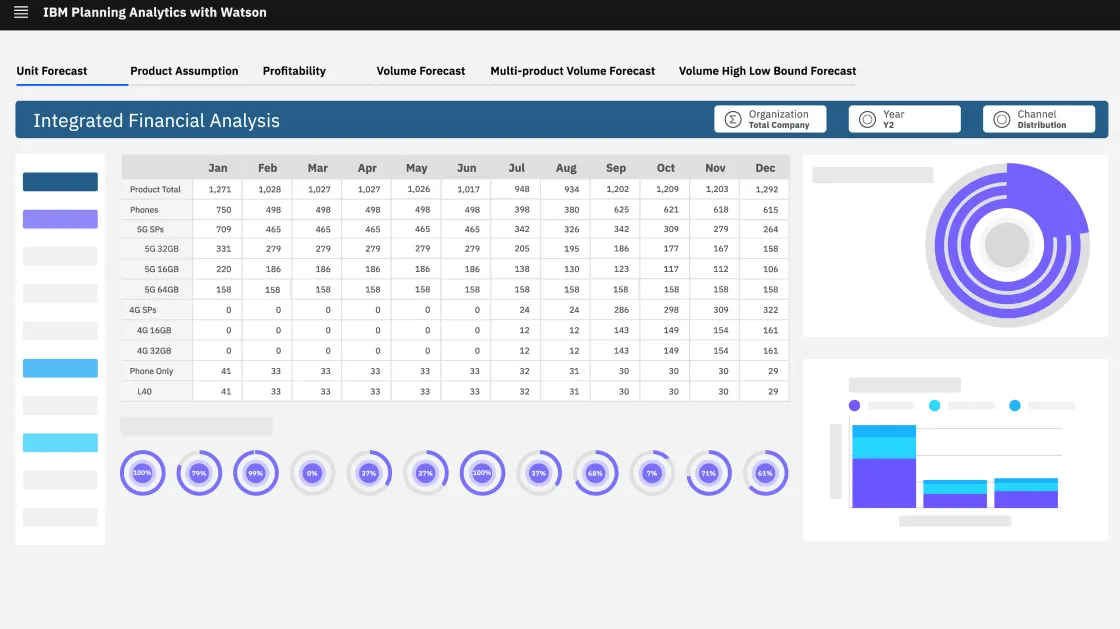This screenshot has height=629, width=1120.
Task: Click the tallest stacked bar in chart
Action: tap(884, 466)
